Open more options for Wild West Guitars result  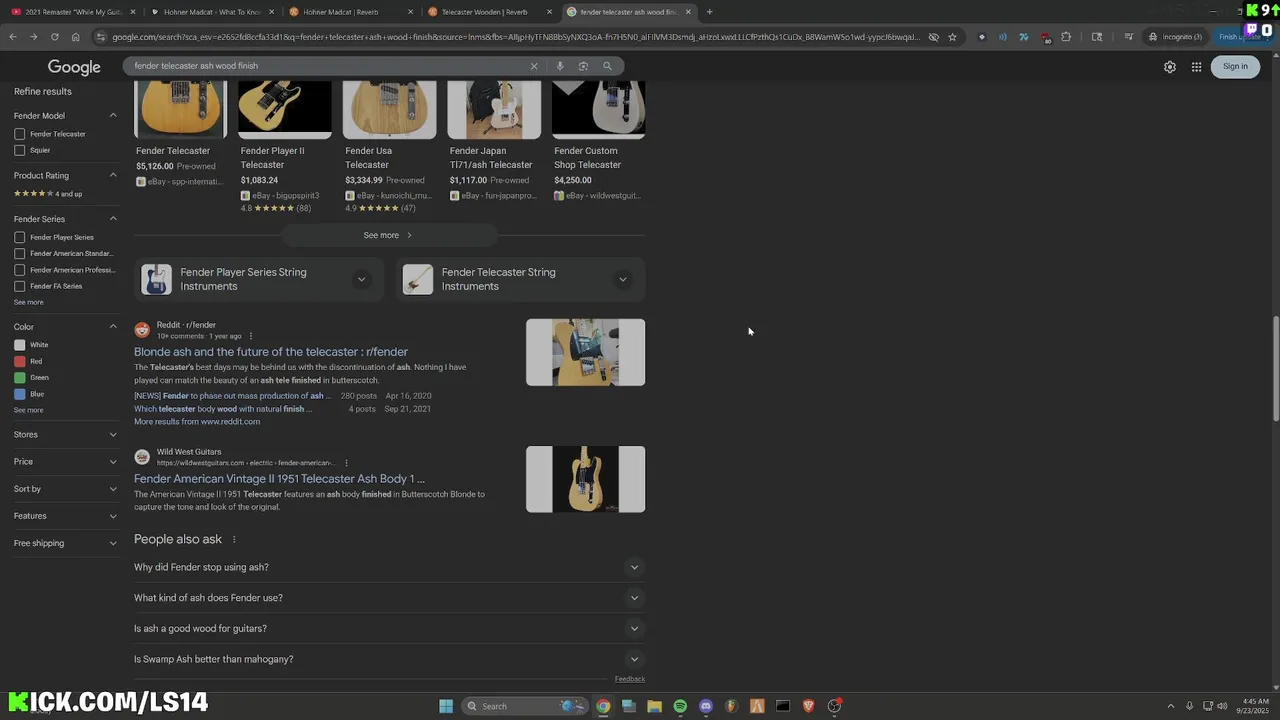(346, 463)
